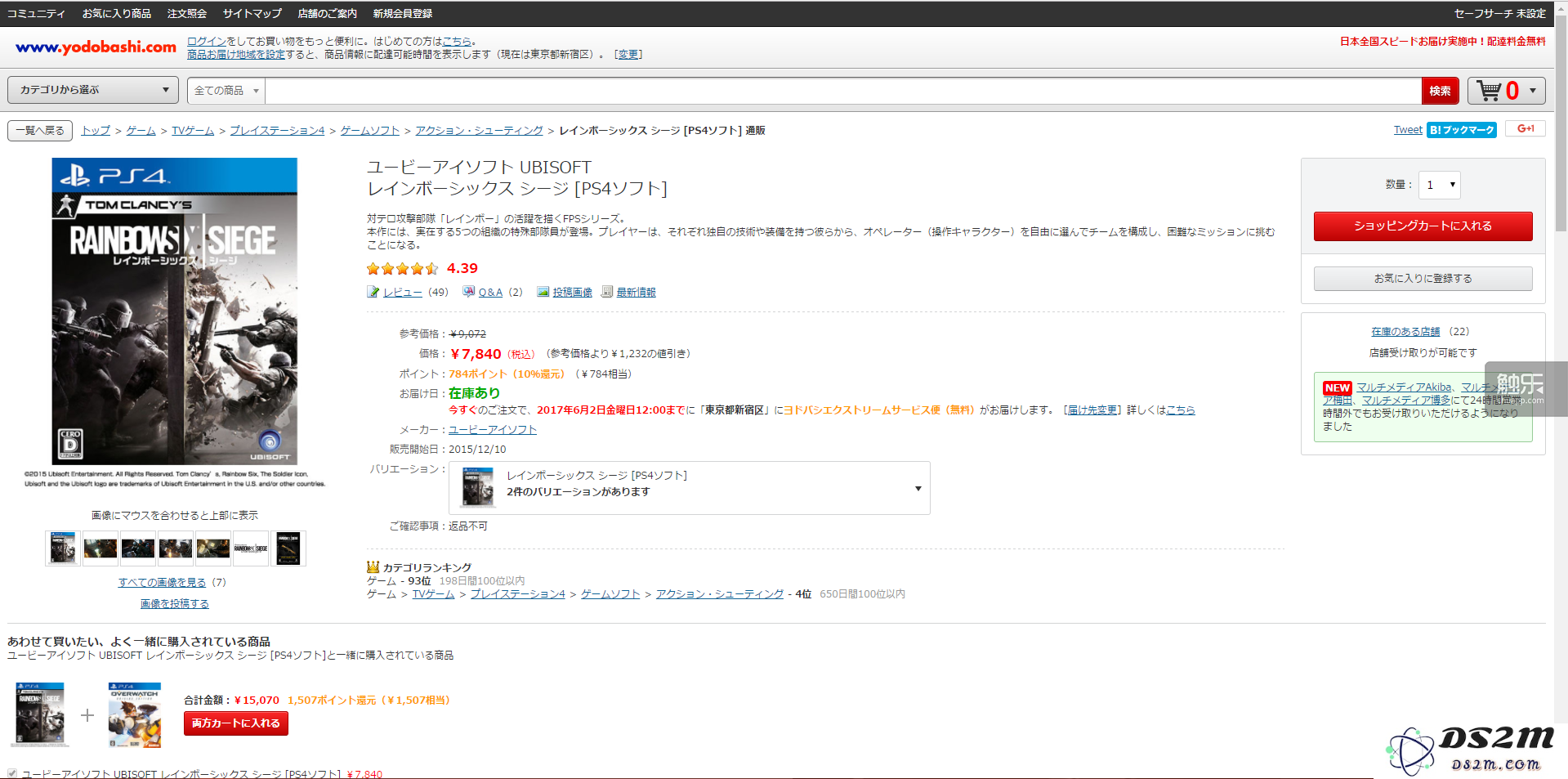Open 注文照会 in top menu

(187, 13)
